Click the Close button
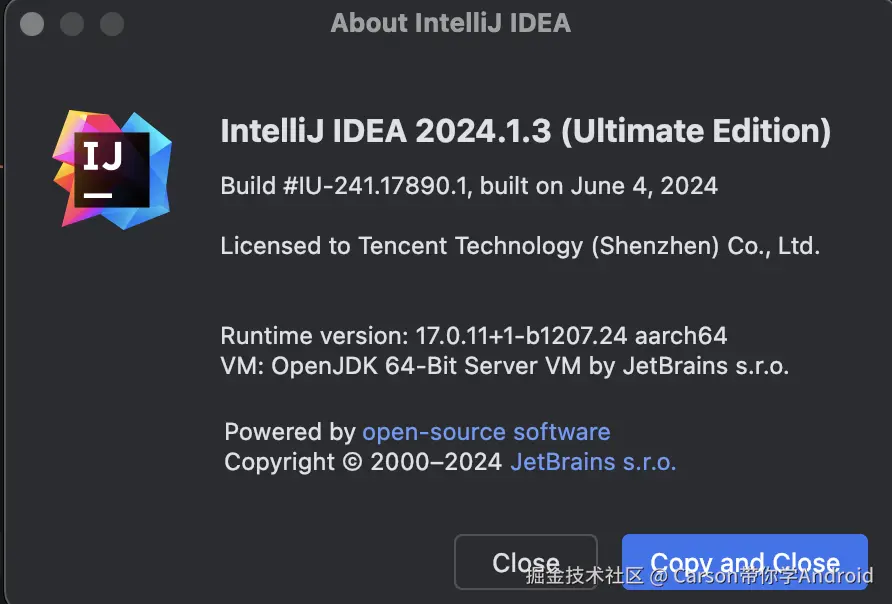The width and height of the screenshot is (892, 604). [526, 562]
